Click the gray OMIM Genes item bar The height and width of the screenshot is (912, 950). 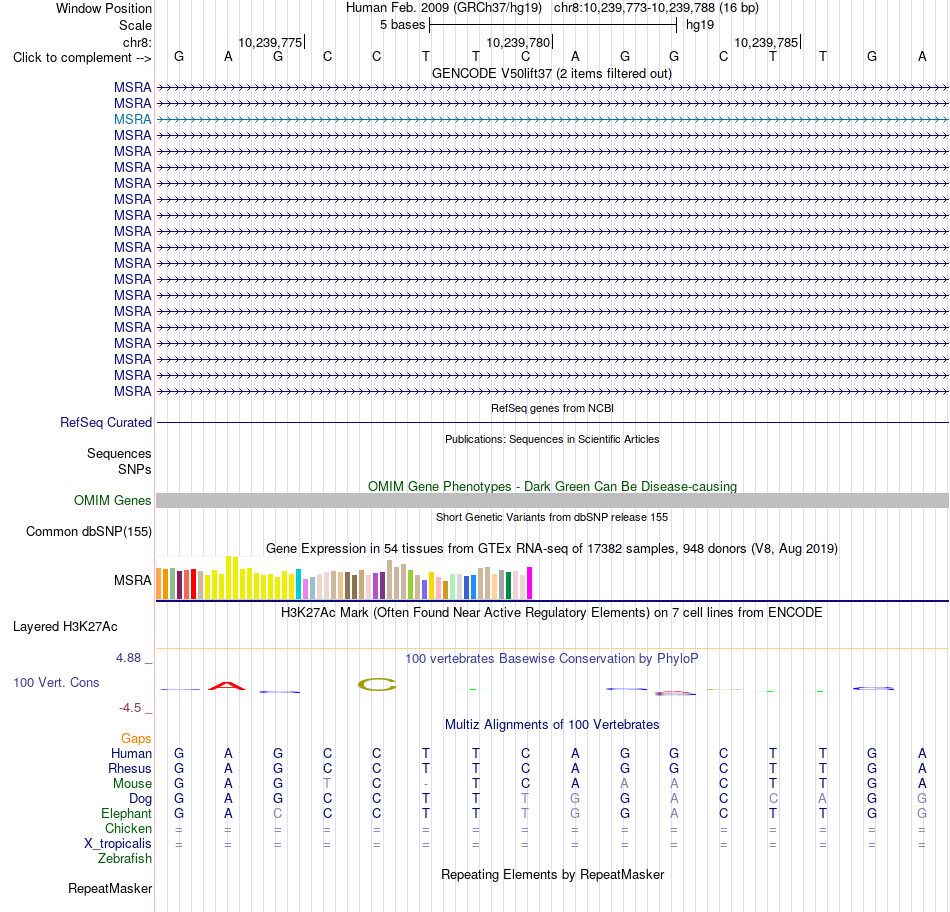click(552, 501)
